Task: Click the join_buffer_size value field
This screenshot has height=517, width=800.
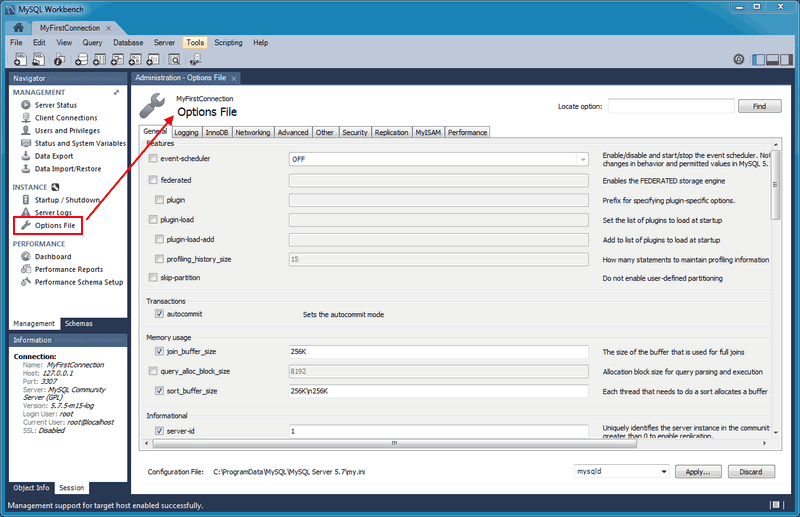Action: [438, 352]
